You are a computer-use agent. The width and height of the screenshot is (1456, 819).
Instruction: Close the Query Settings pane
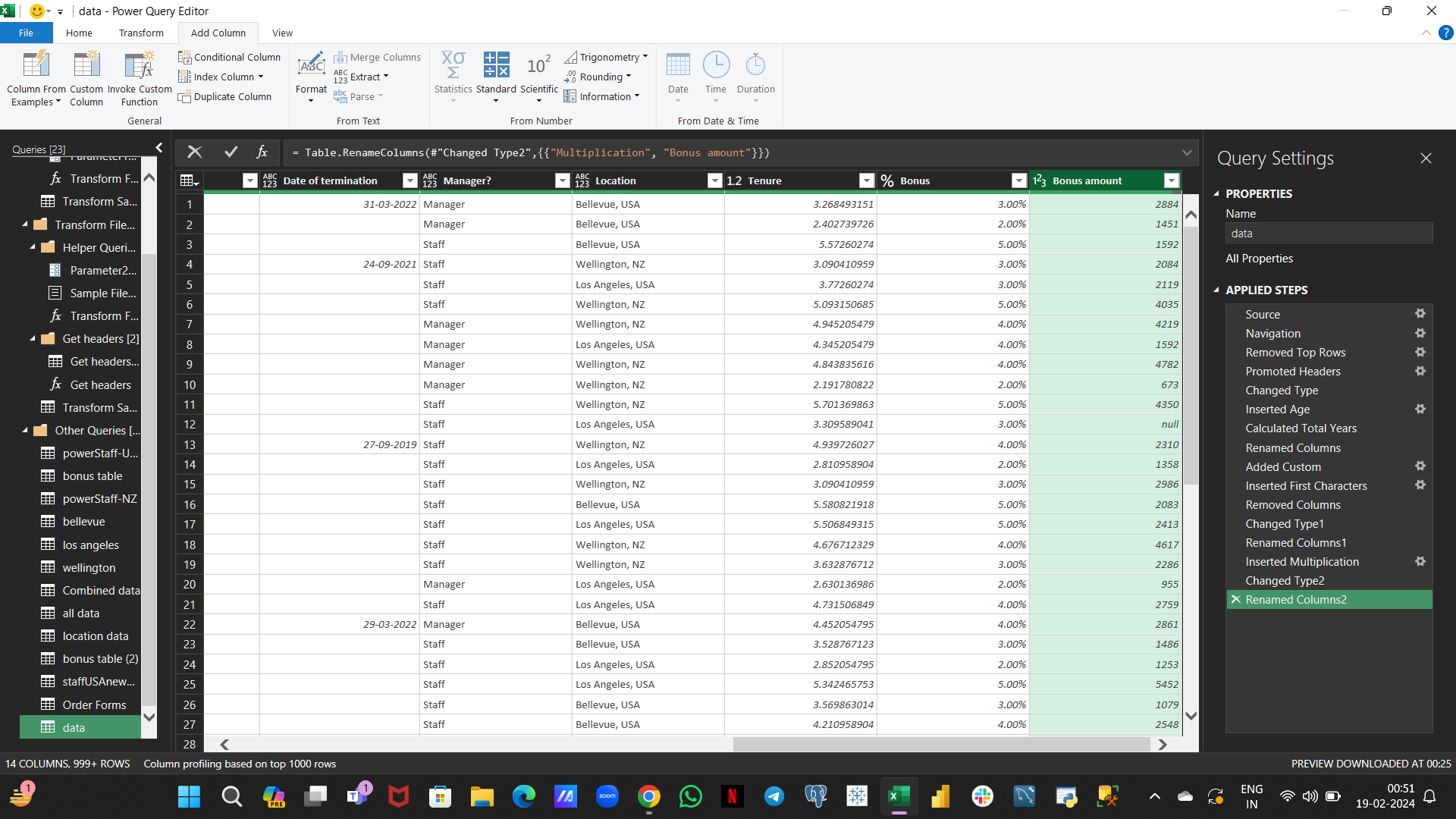1426,158
